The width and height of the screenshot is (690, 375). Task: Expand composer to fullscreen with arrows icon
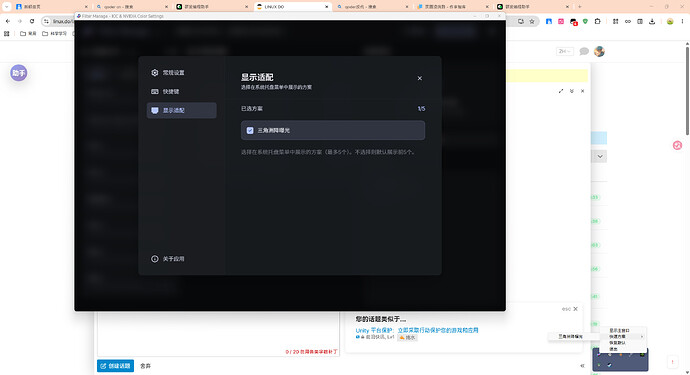coord(561,91)
